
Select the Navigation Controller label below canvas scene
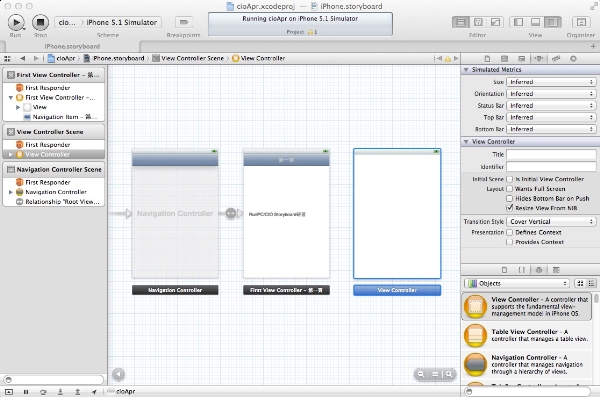pos(175,290)
